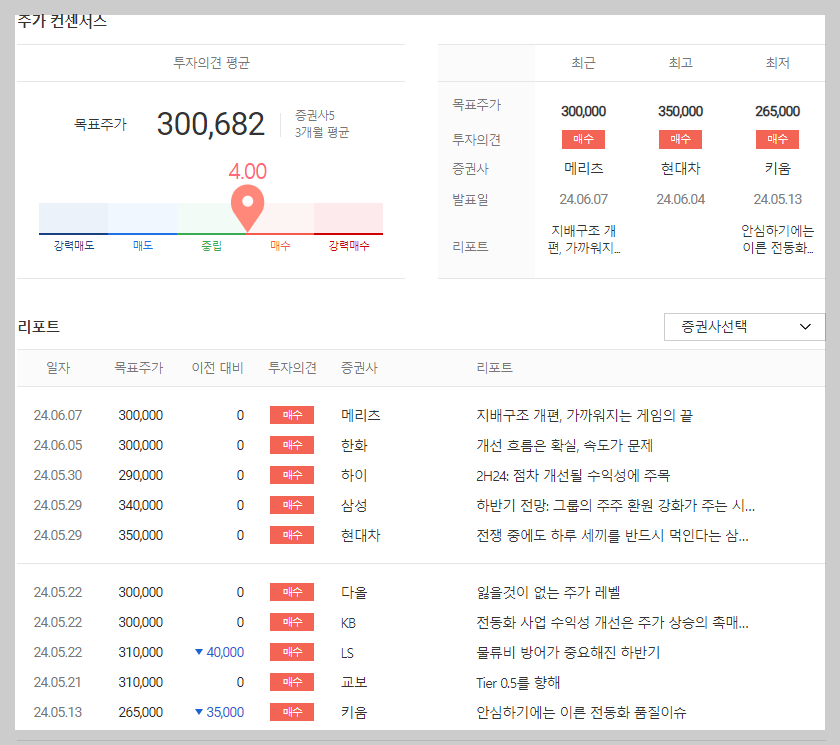Open report 개선 흐름은 확실, 속도가 문제

click(565, 445)
